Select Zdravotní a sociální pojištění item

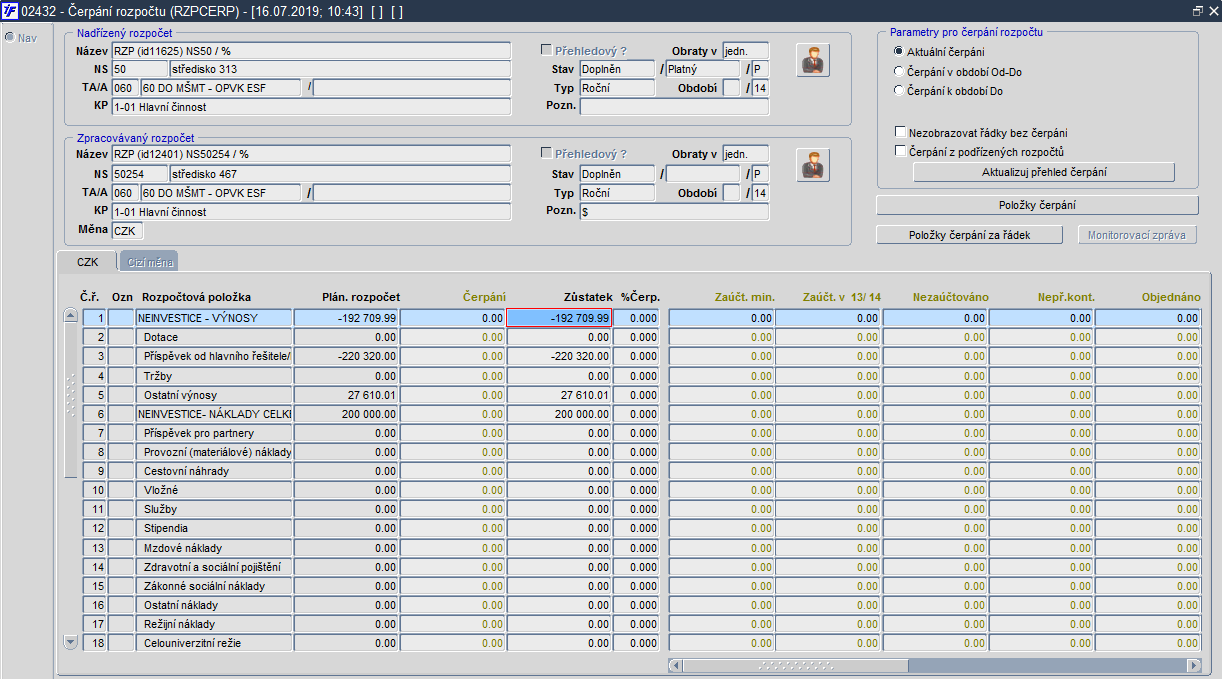click(x=214, y=567)
